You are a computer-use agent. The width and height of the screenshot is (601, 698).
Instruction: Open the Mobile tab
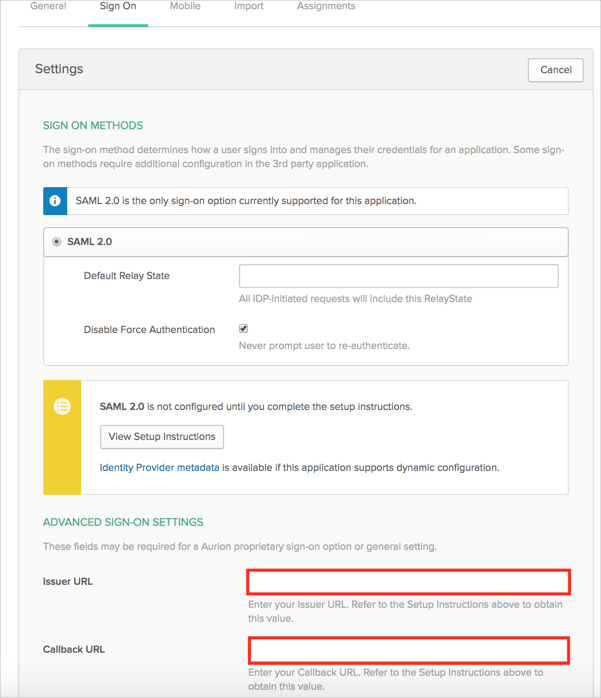click(185, 7)
